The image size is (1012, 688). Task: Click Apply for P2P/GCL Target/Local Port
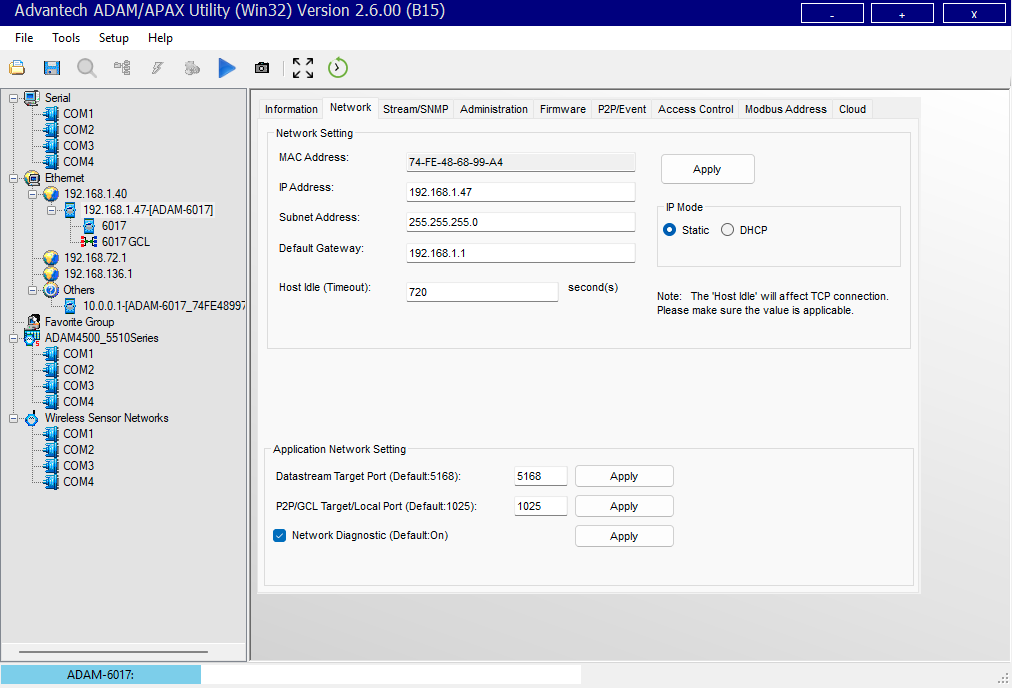click(x=624, y=506)
